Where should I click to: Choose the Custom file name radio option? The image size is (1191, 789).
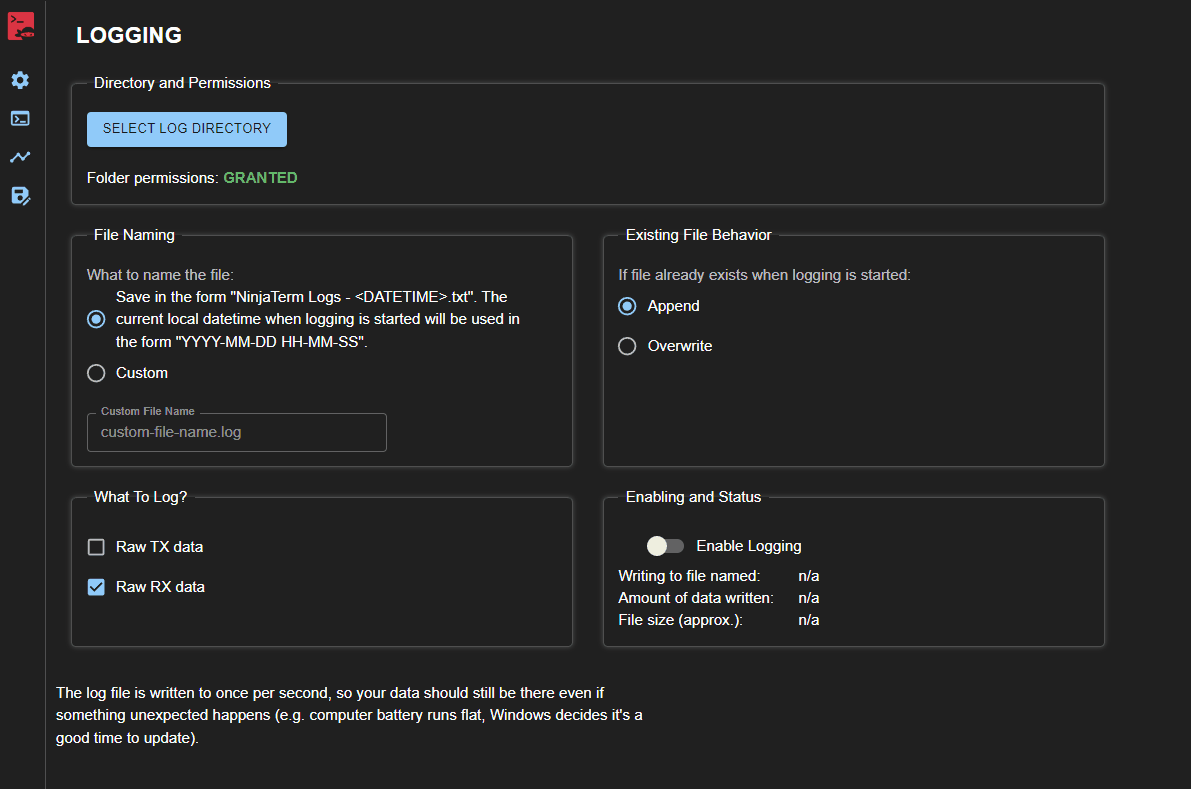(x=96, y=373)
